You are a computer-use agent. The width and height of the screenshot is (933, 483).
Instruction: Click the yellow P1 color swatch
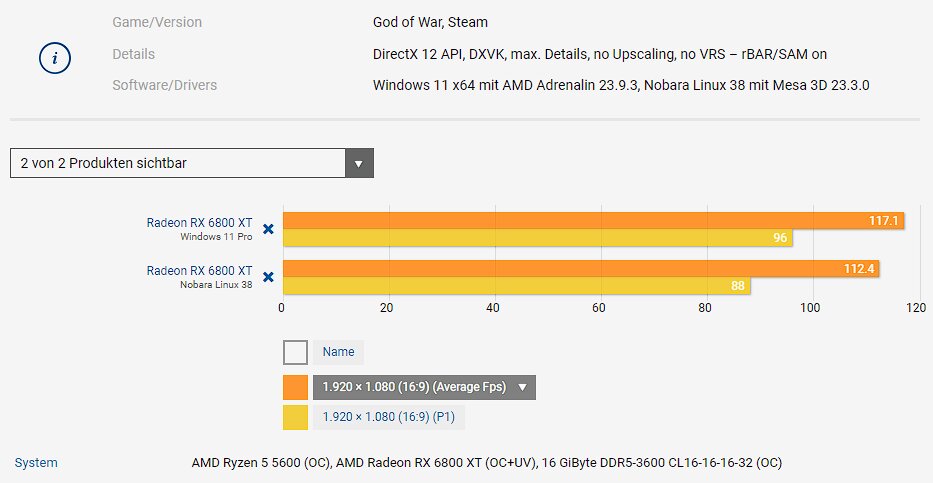click(295, 417)
